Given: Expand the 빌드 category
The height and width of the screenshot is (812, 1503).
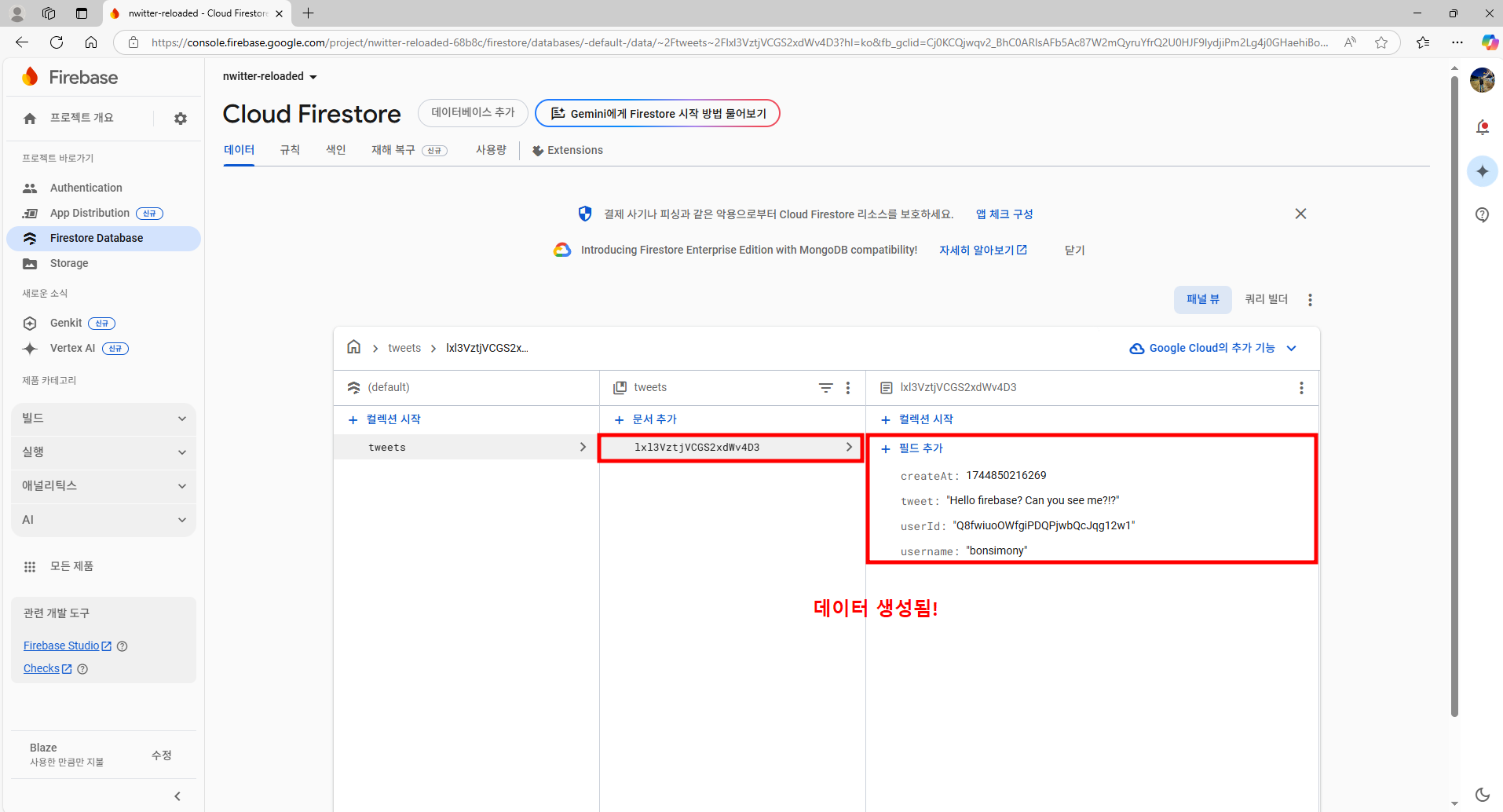Looking at the screenshot, I should coord(104,419).
